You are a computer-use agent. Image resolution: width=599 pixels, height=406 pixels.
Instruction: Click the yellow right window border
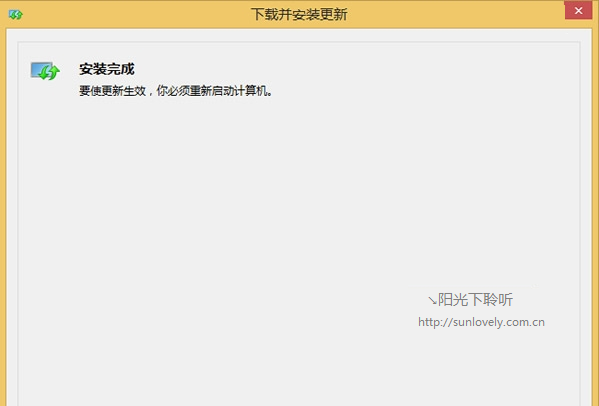tap(596, 214)
